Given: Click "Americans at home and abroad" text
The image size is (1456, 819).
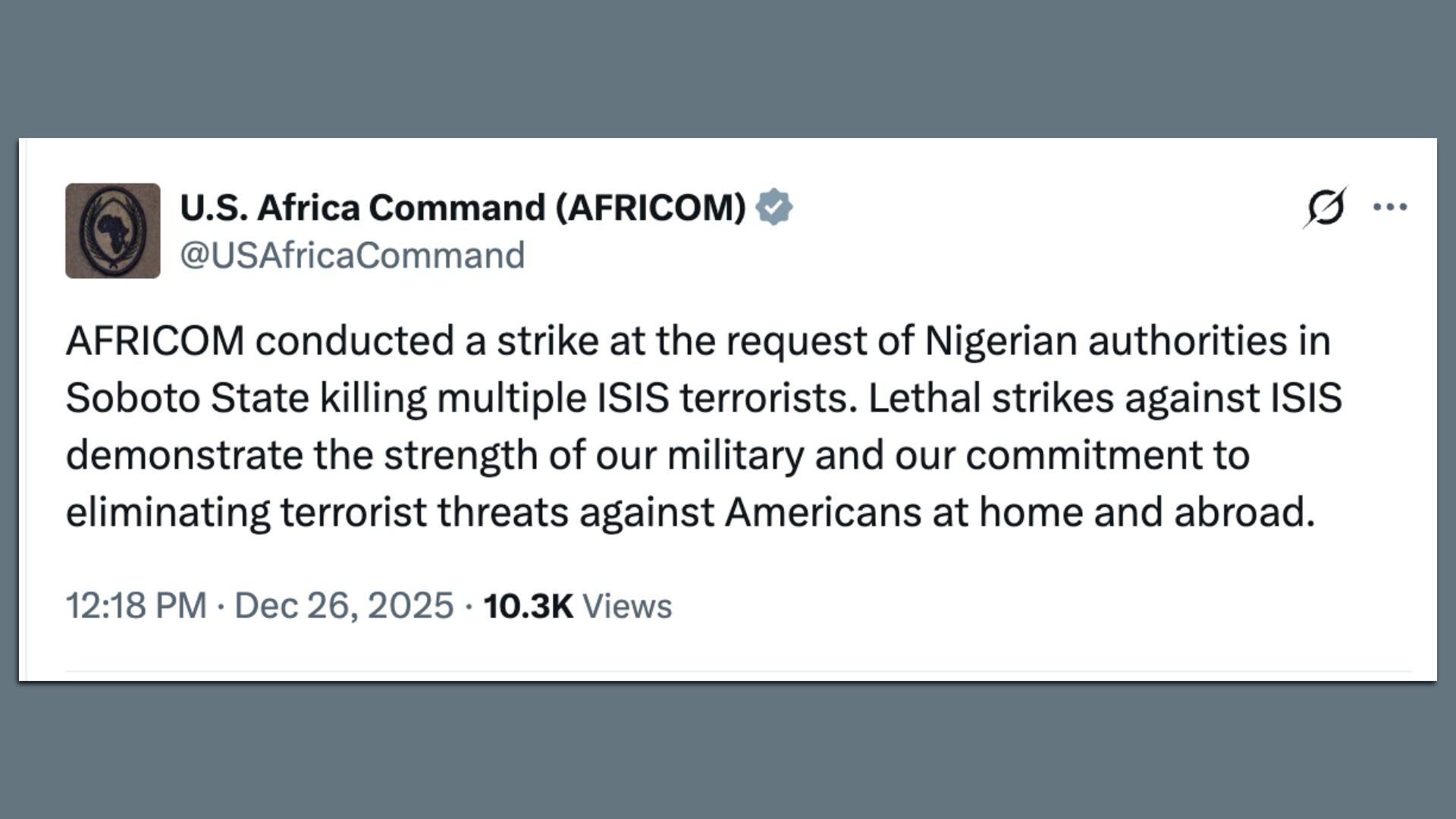Looking at the screenshot, I should 1019,513.
